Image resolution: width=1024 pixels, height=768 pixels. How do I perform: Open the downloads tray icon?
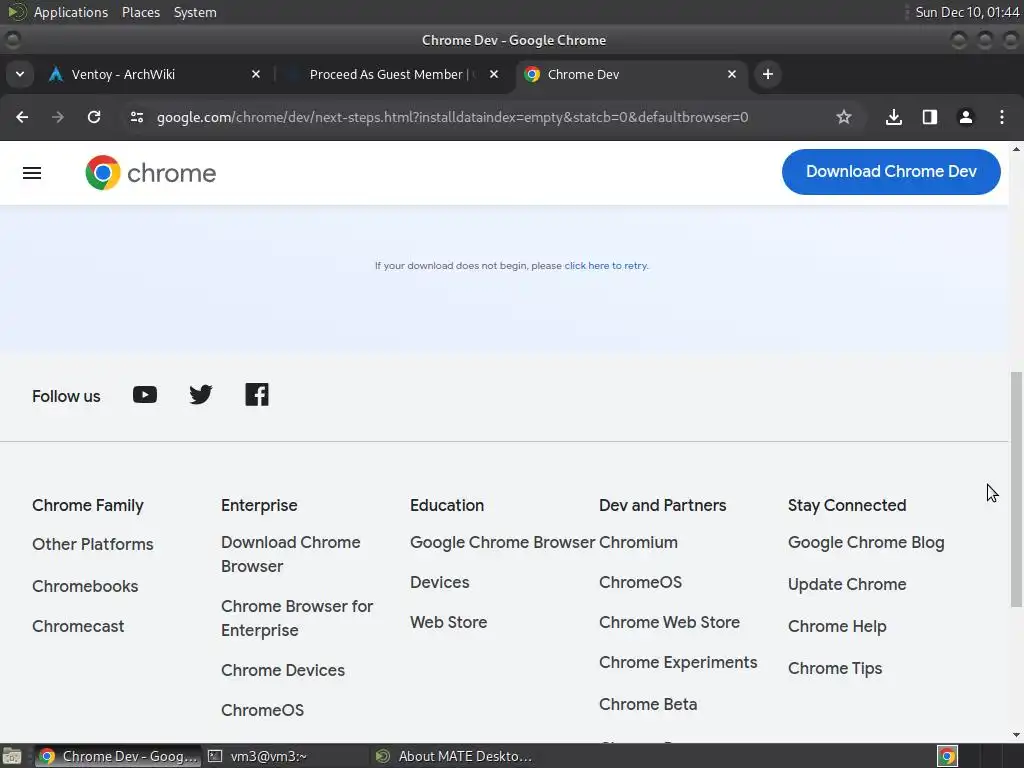click(894, 117)
